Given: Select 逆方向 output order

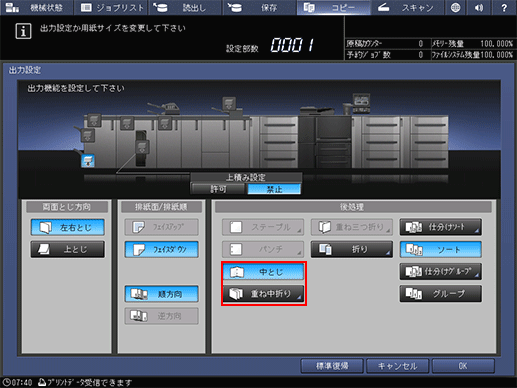Looking at the screenshot, I should (161, 316).
